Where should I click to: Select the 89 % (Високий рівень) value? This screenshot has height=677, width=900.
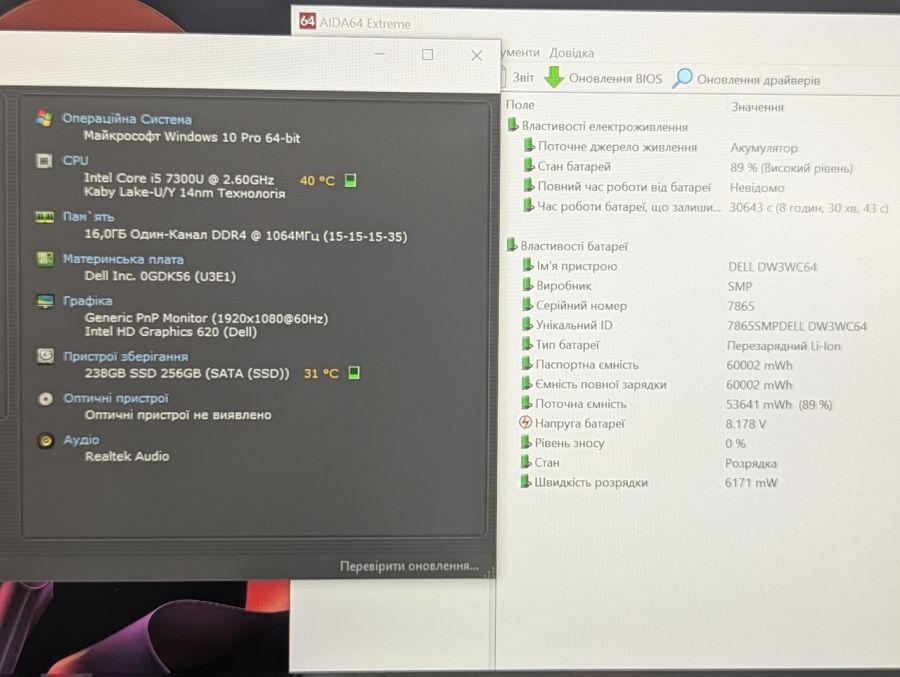791,168
